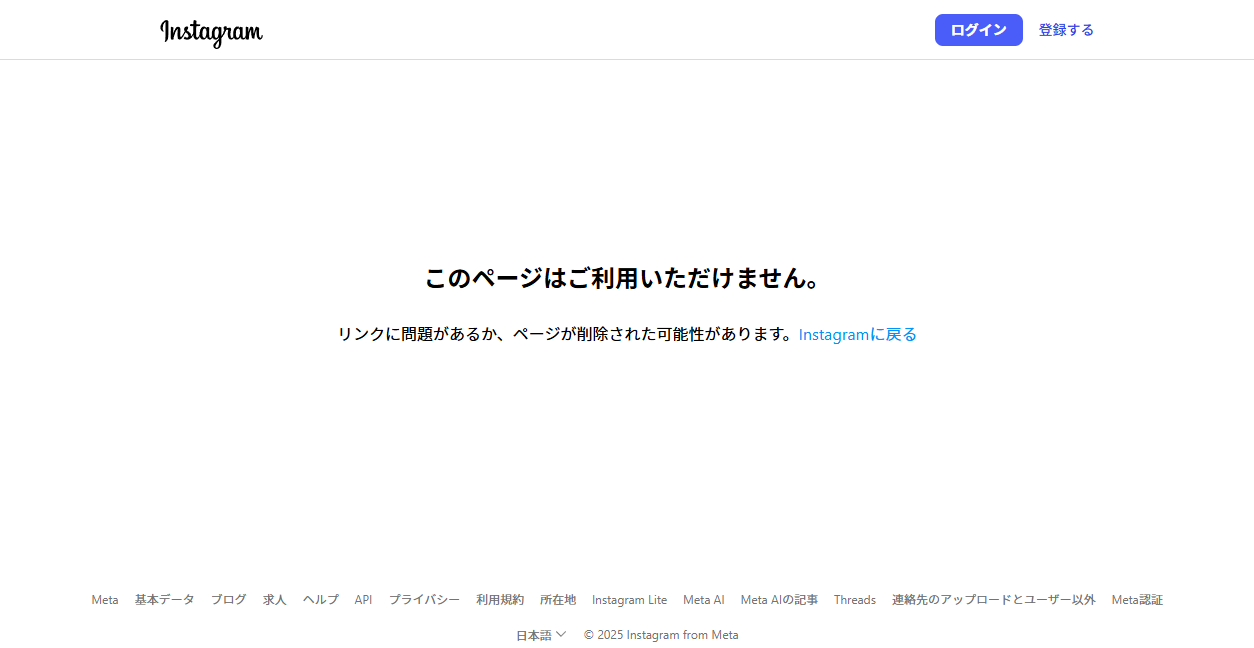Open the ヘルプ link
1254x648 pixels.
pos(319,599)
